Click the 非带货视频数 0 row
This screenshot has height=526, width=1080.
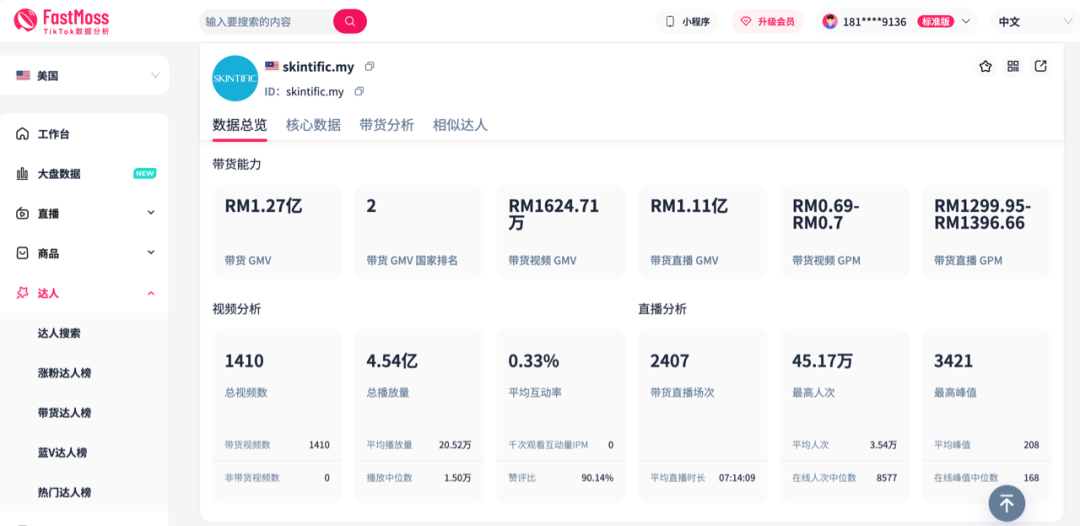click(x=277, y=478)
